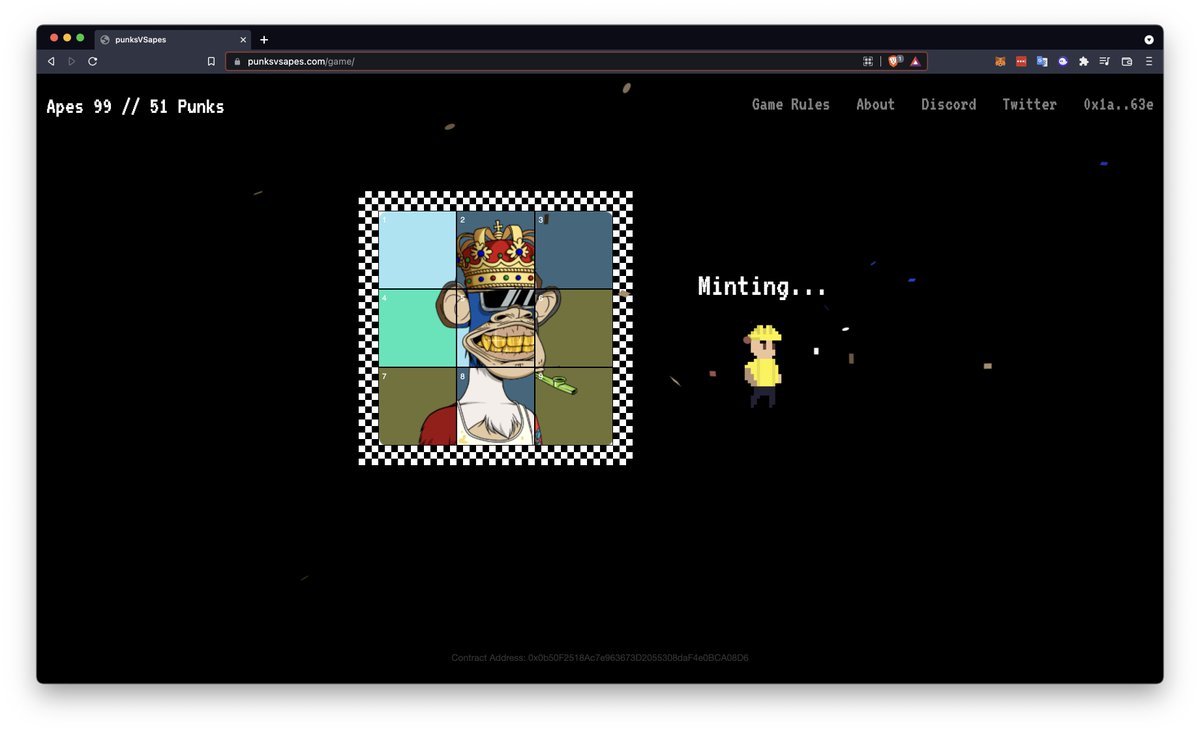Close the punksVSapes tab
This screenshot has height=732, width=1200.
pyautogui.click(x=242, y=40)
